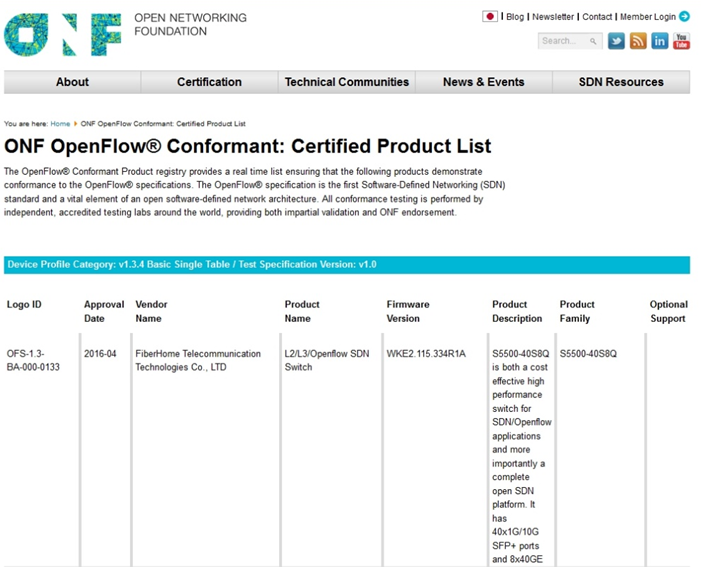
Task: Click the Member Login arrow icon
Action: pyautogui.click(x=684, y=17)
